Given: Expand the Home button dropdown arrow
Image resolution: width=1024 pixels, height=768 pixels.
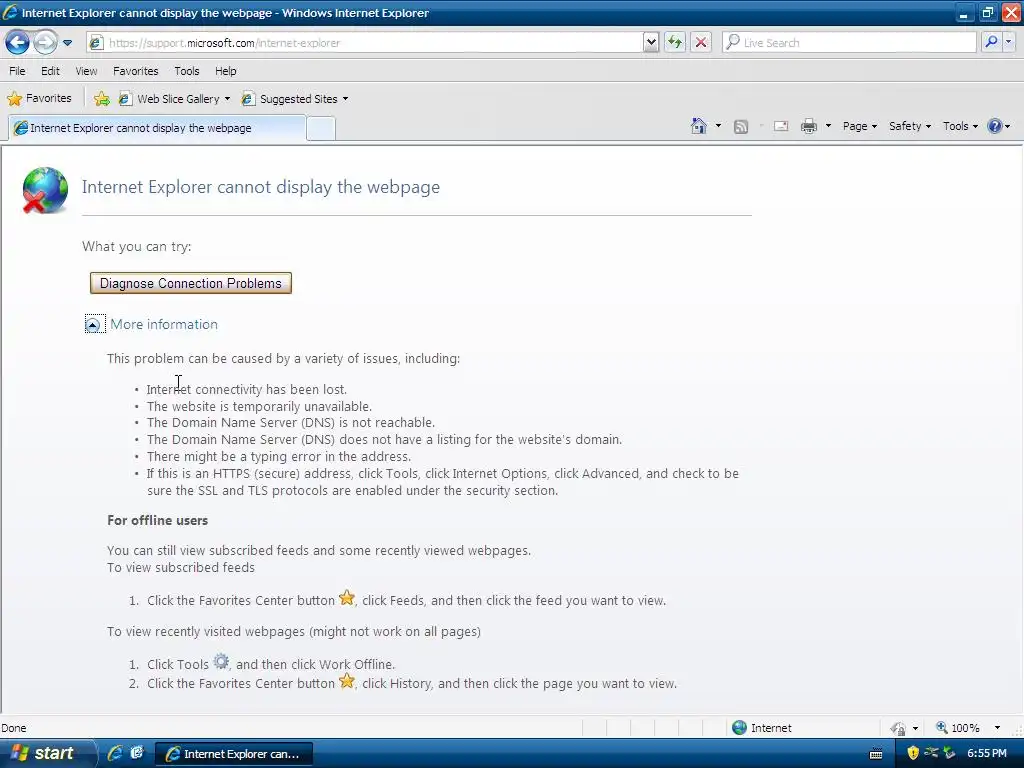Looking at the screenshot, I should coord(718,126).
